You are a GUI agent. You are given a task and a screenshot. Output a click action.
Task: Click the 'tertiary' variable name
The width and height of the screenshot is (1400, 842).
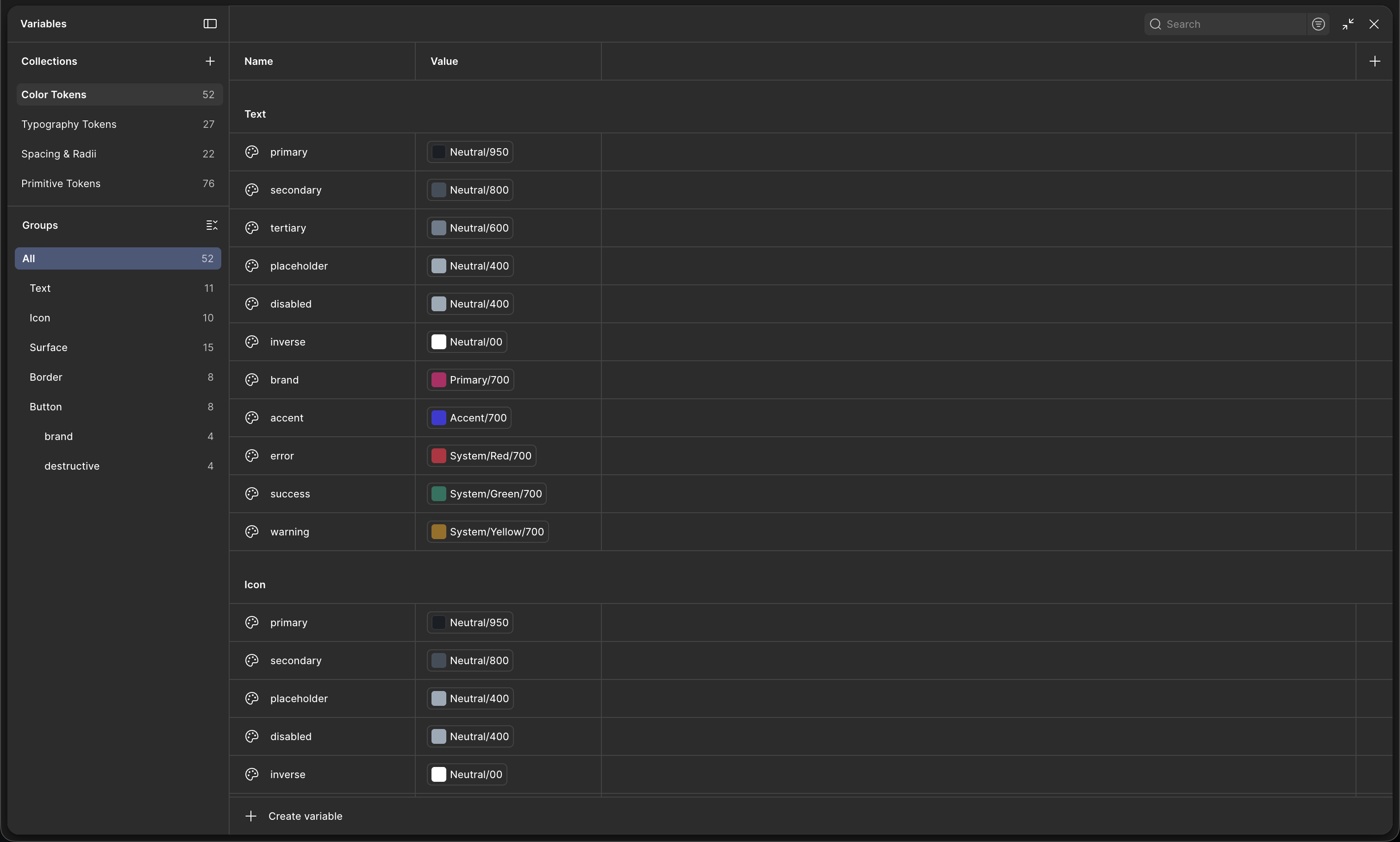(x=288, y=228)
